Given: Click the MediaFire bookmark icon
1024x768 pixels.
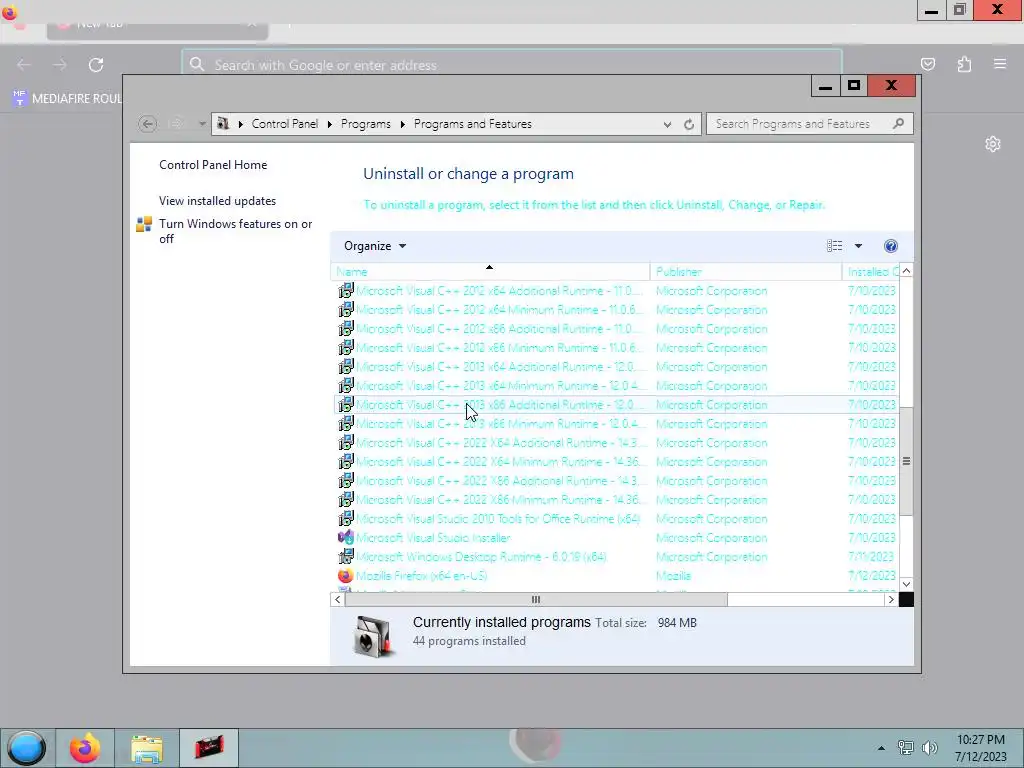Looking at the screenshot, I should [x=19, y=99].
